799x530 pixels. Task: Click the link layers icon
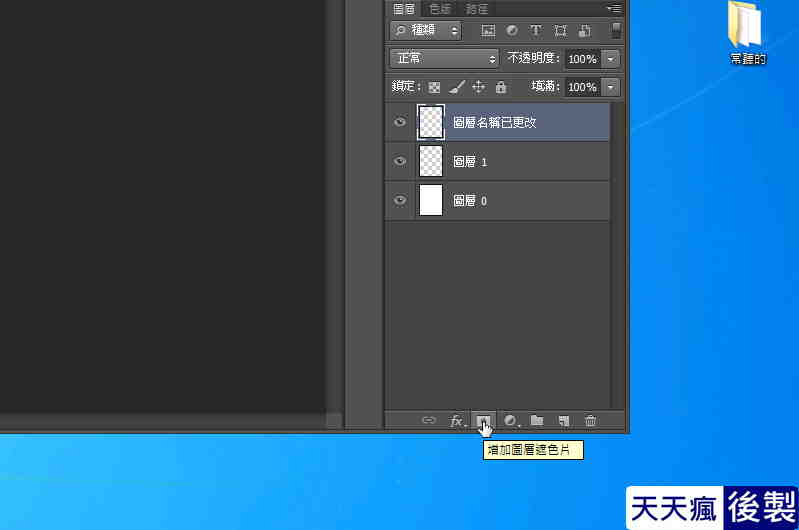(x=429, y=420)
